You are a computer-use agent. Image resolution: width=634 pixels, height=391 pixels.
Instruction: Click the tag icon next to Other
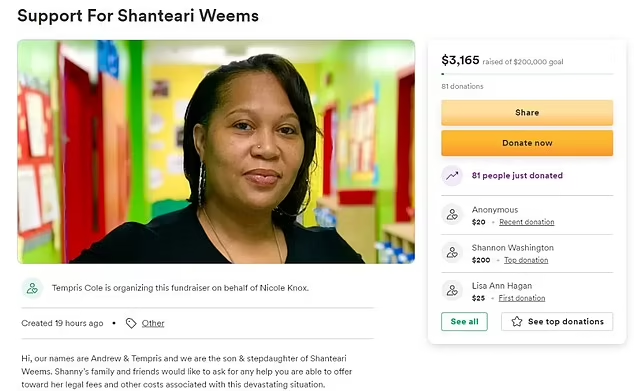(x=131, y=323)
